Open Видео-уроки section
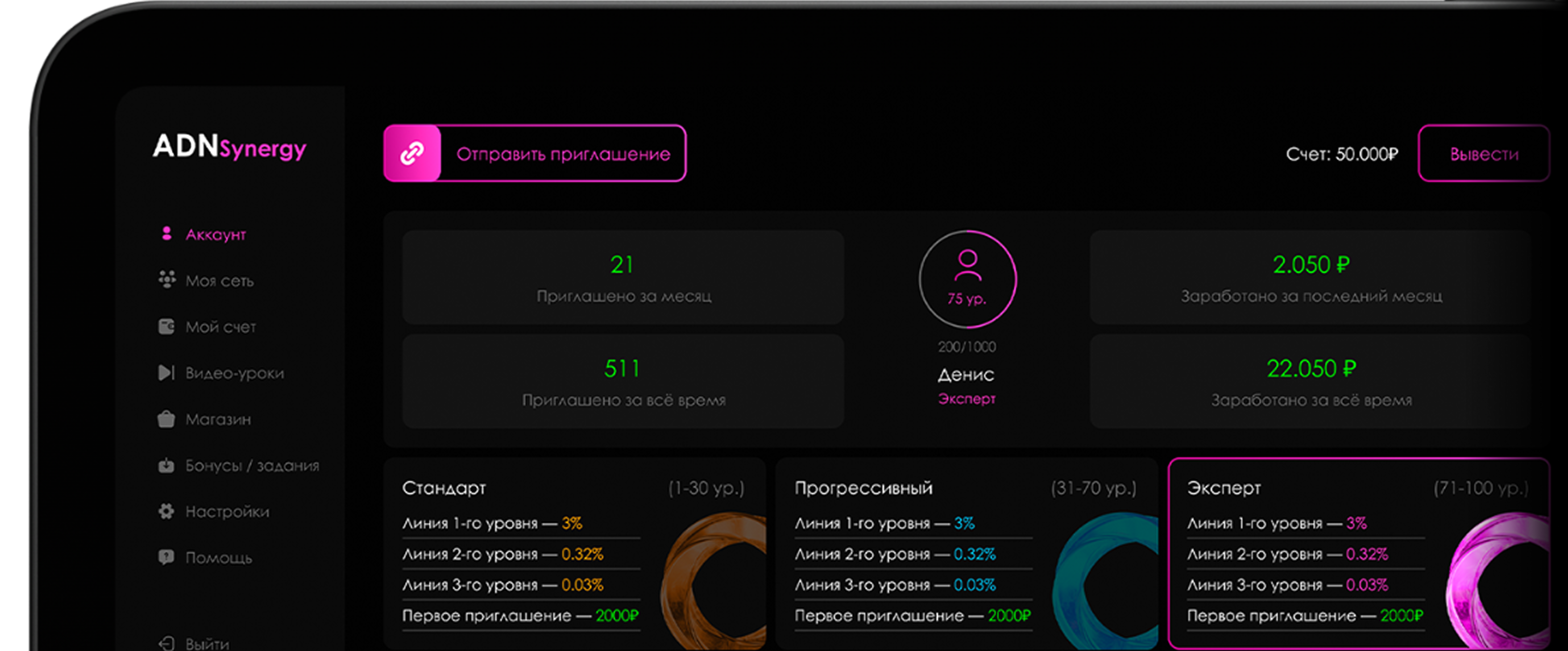Viewport: 1568px width, 651px height. pyautogui.click(x=221, y=373)
